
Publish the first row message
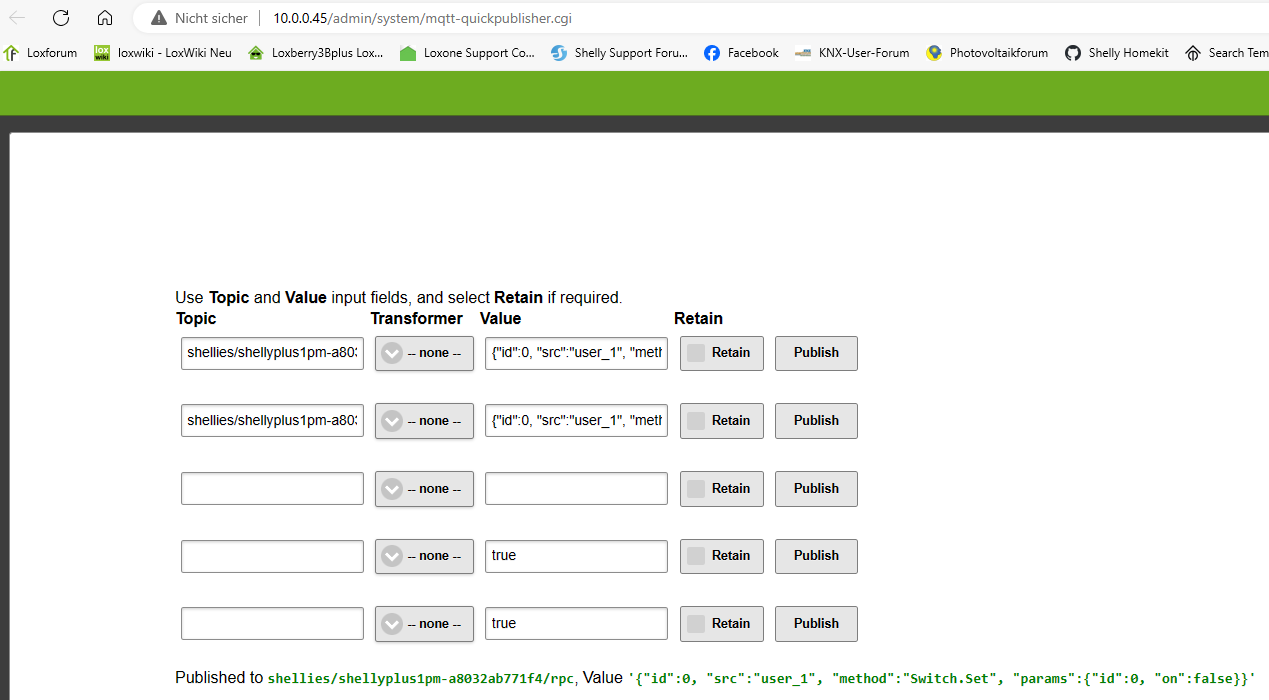point(816,353)
